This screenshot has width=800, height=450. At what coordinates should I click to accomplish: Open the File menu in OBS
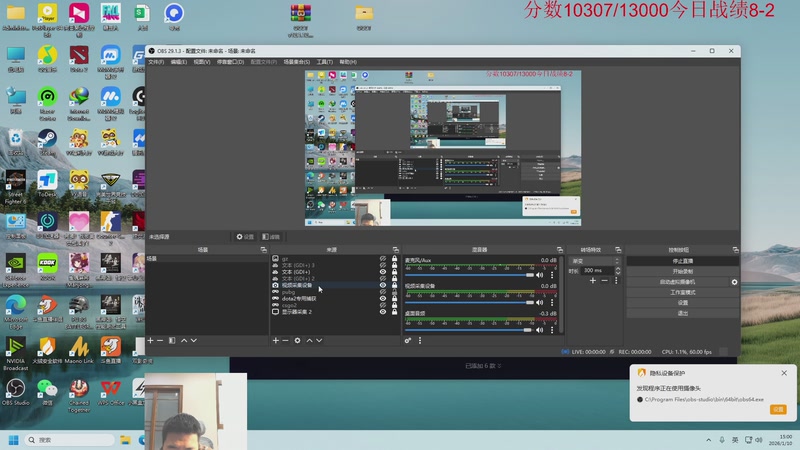156,62
